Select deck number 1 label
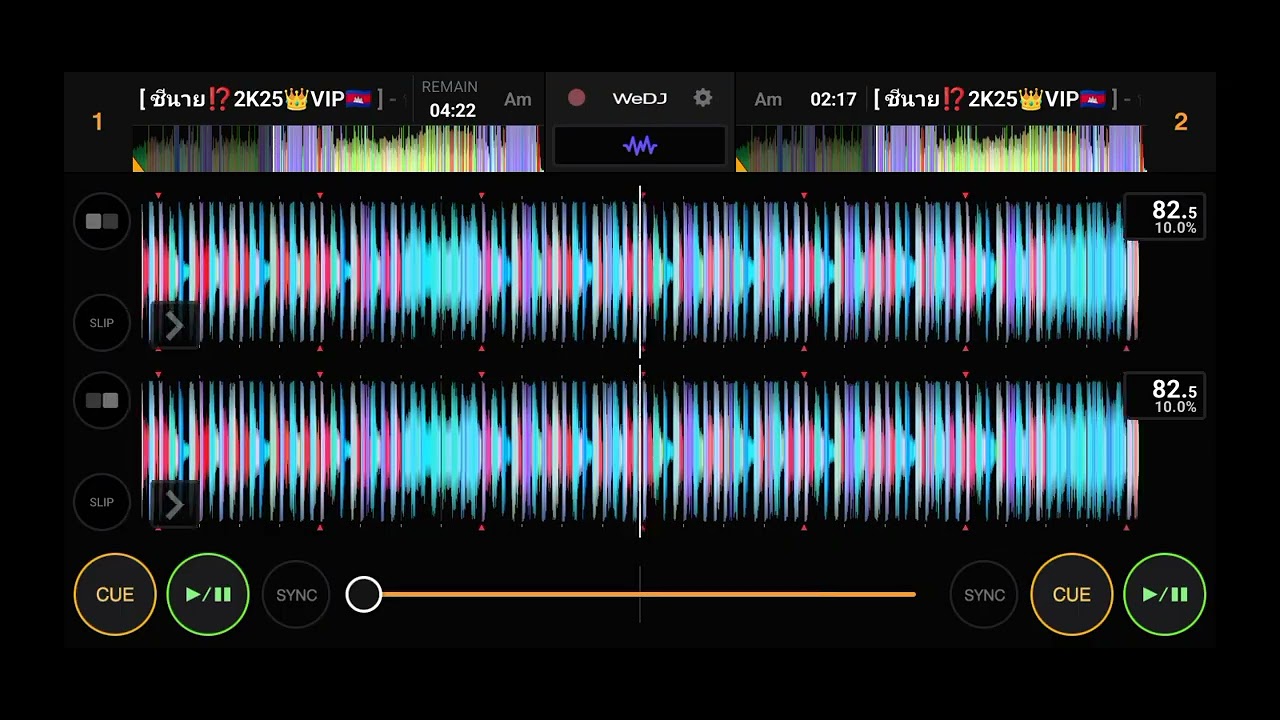The image size is (1280, 720). (x=97, y=122)
